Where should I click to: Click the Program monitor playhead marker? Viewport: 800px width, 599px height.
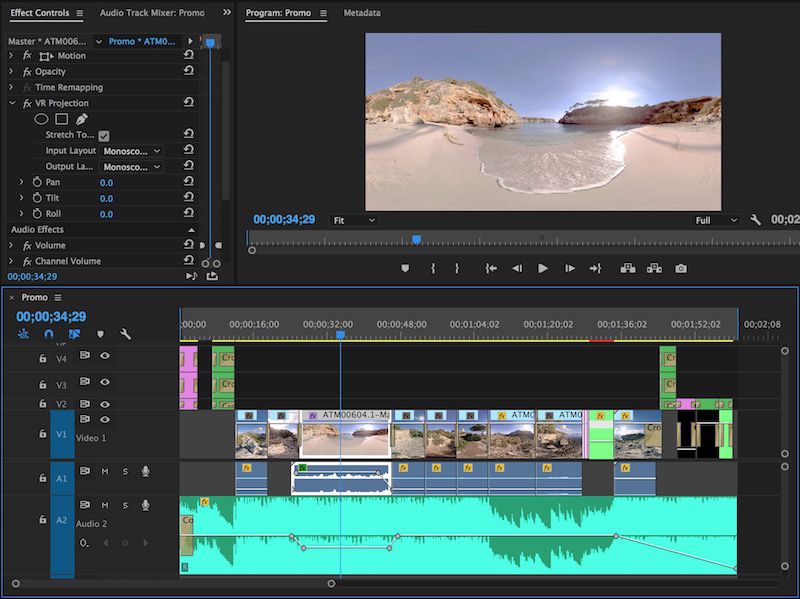(x=416, y=239)
